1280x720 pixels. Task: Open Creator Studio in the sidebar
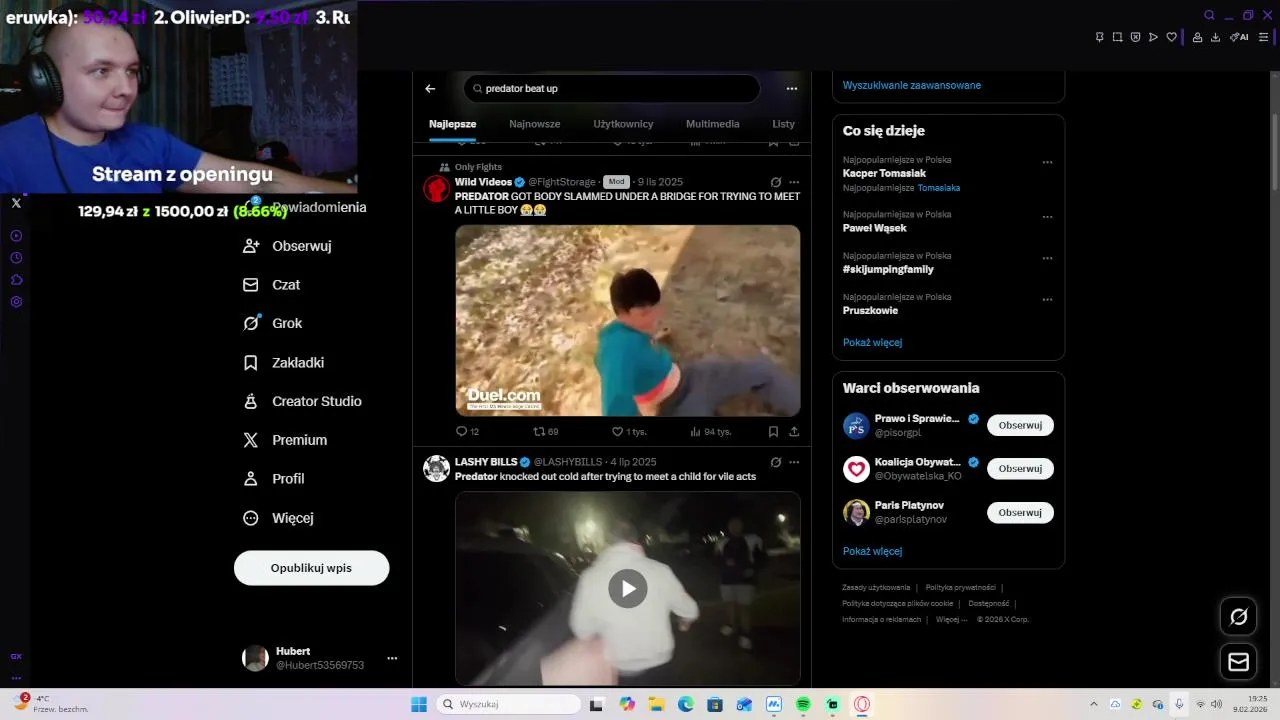302,401
